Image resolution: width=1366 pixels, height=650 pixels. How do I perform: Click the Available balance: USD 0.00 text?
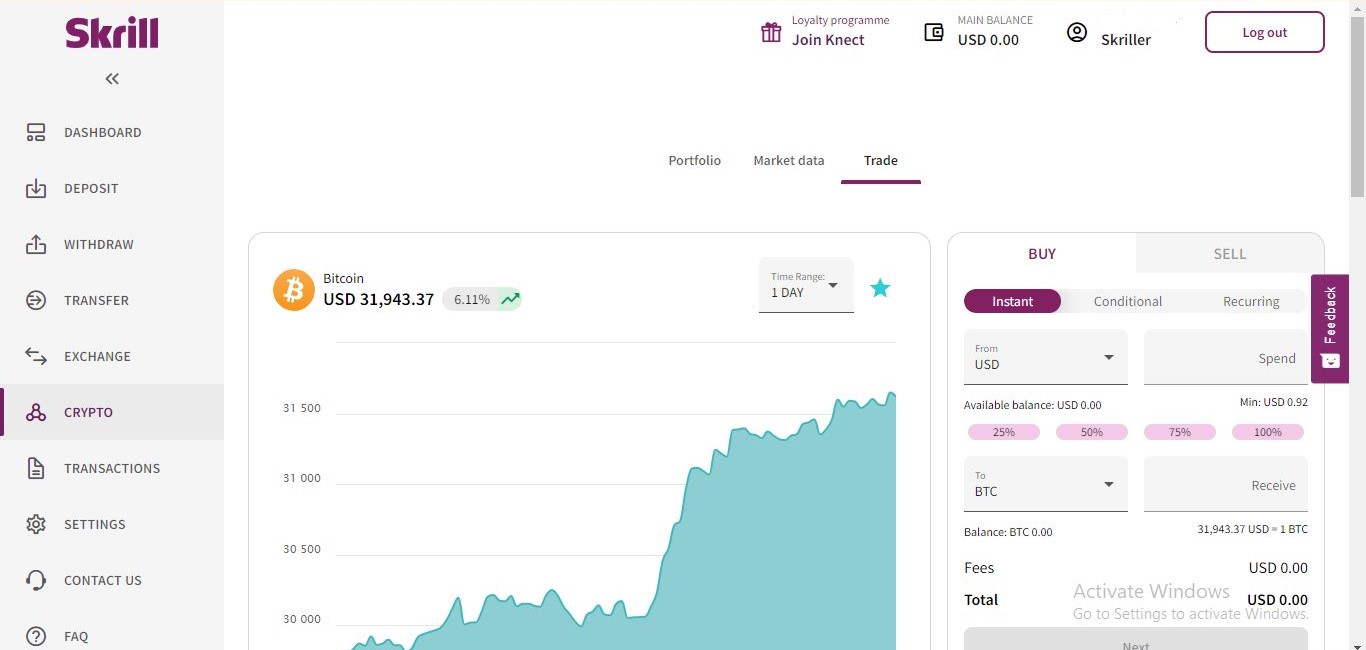click(1032, 405)
